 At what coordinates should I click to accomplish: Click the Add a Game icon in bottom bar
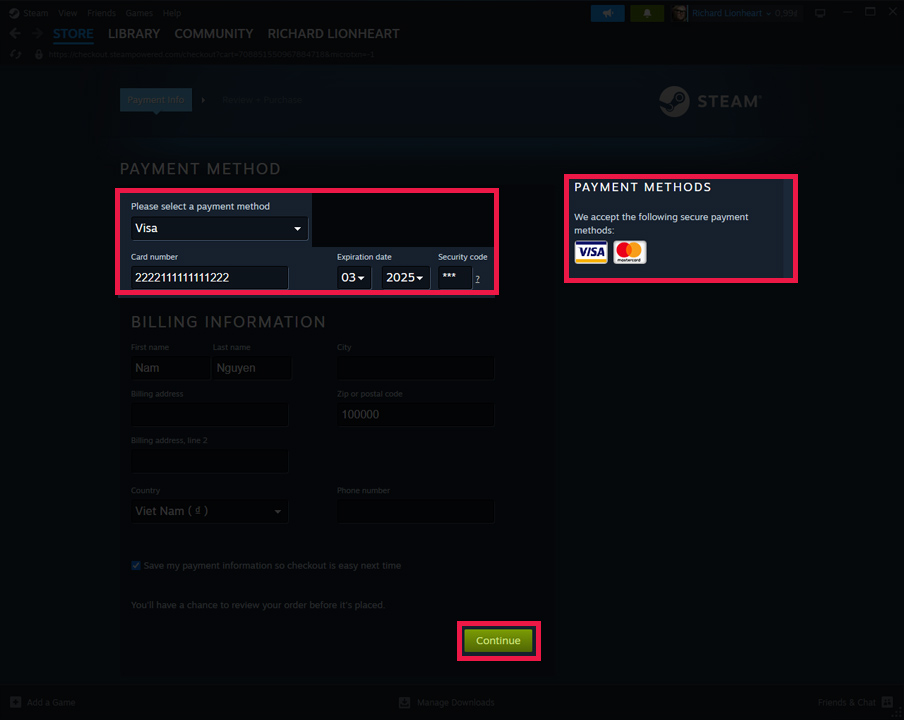15,702
